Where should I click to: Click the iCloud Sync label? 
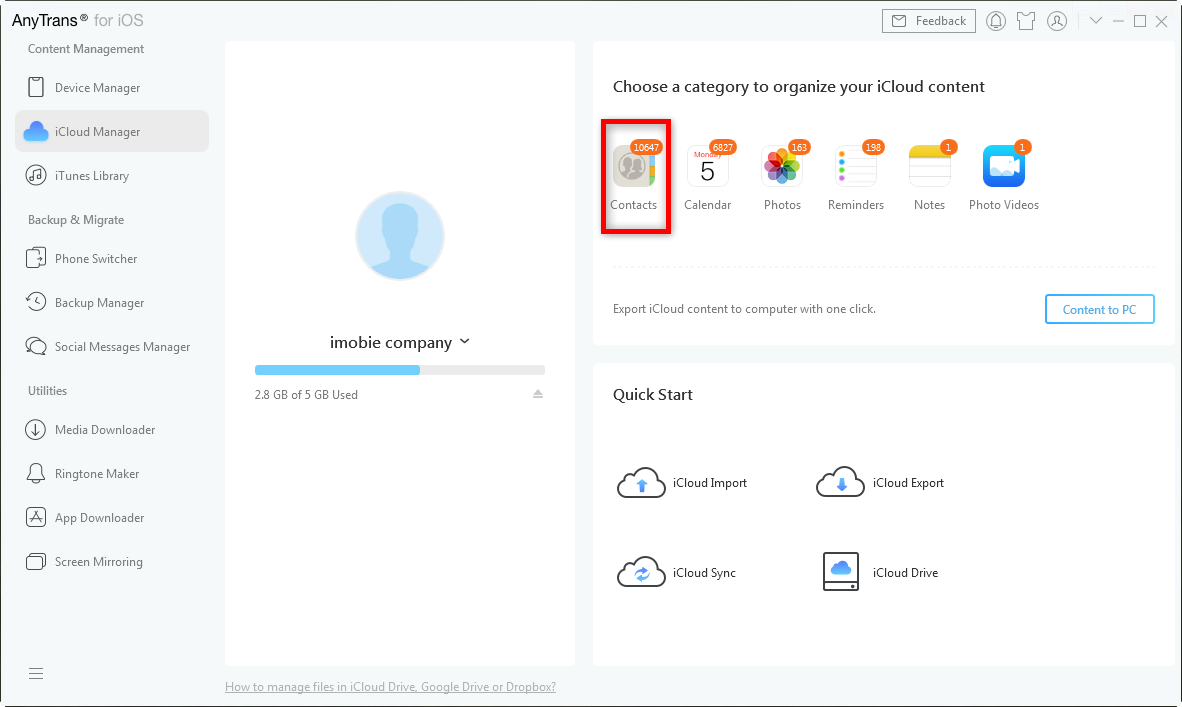tap(704, 572)
